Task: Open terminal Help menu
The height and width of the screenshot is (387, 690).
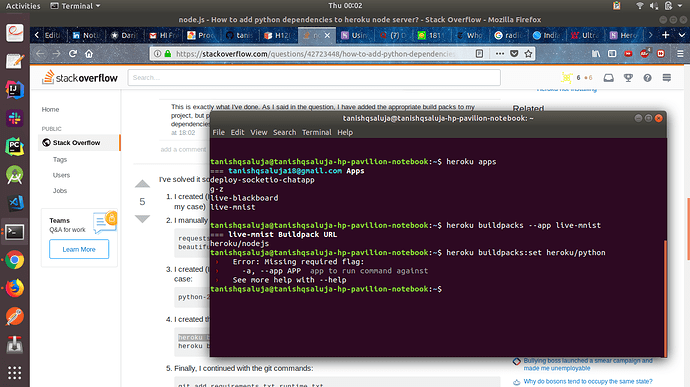Action: click(345, 132)
